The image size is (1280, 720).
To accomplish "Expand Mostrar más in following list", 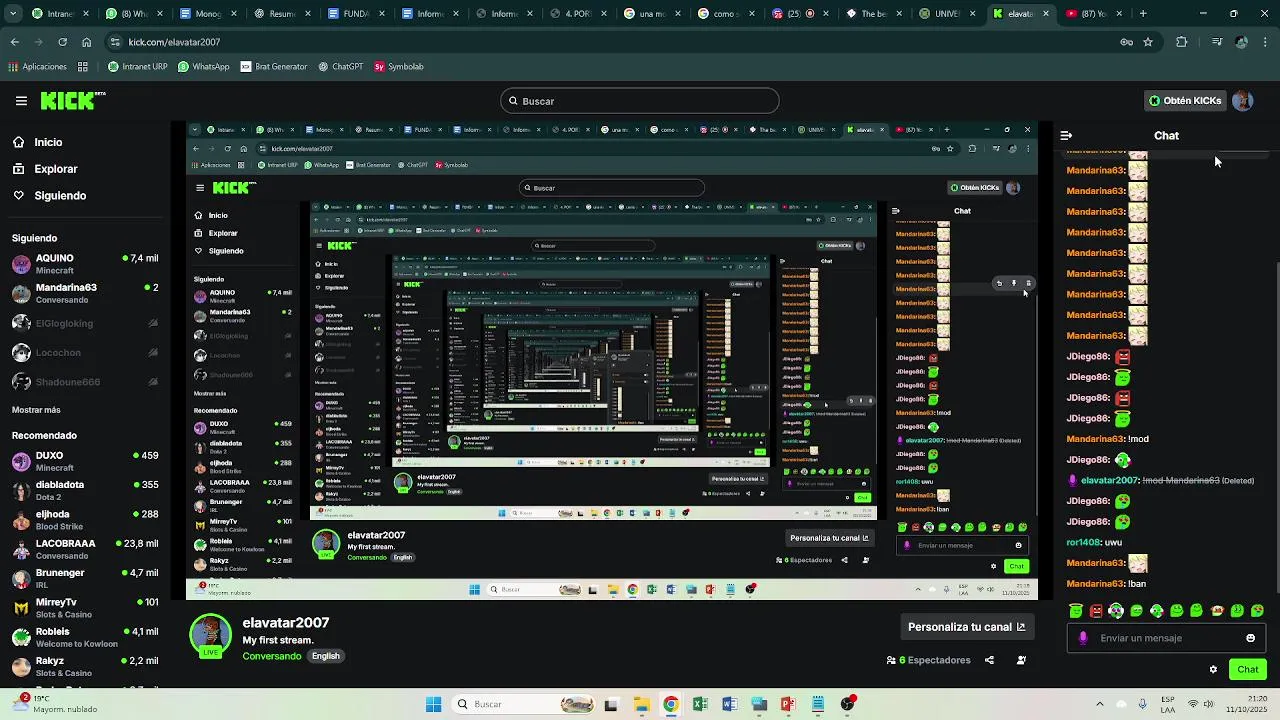I will (x=36, y=410).
